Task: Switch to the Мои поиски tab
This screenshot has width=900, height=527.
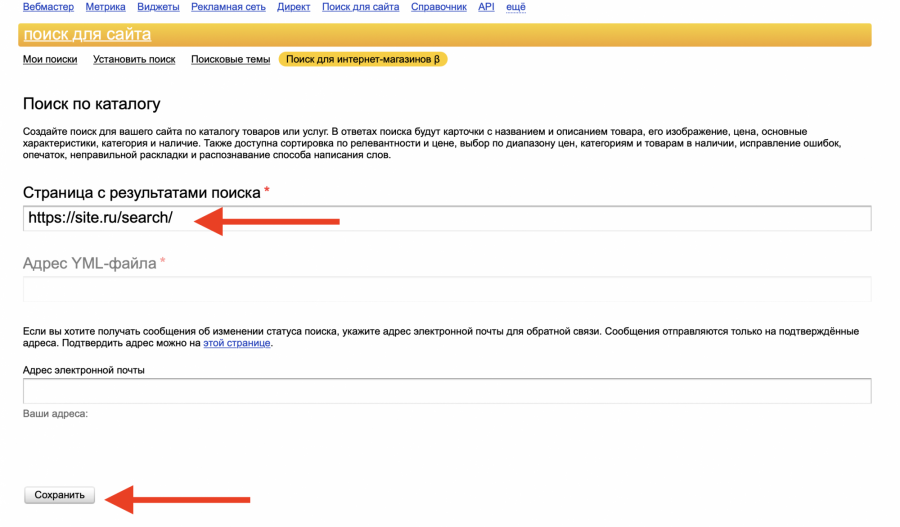Action: (x=50, y=59)
